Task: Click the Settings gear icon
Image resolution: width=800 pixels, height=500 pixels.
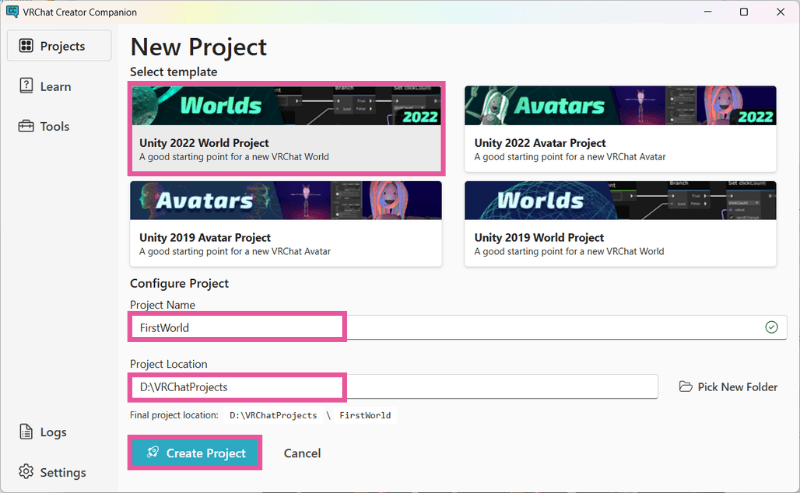Action: [x=26, y=472]
